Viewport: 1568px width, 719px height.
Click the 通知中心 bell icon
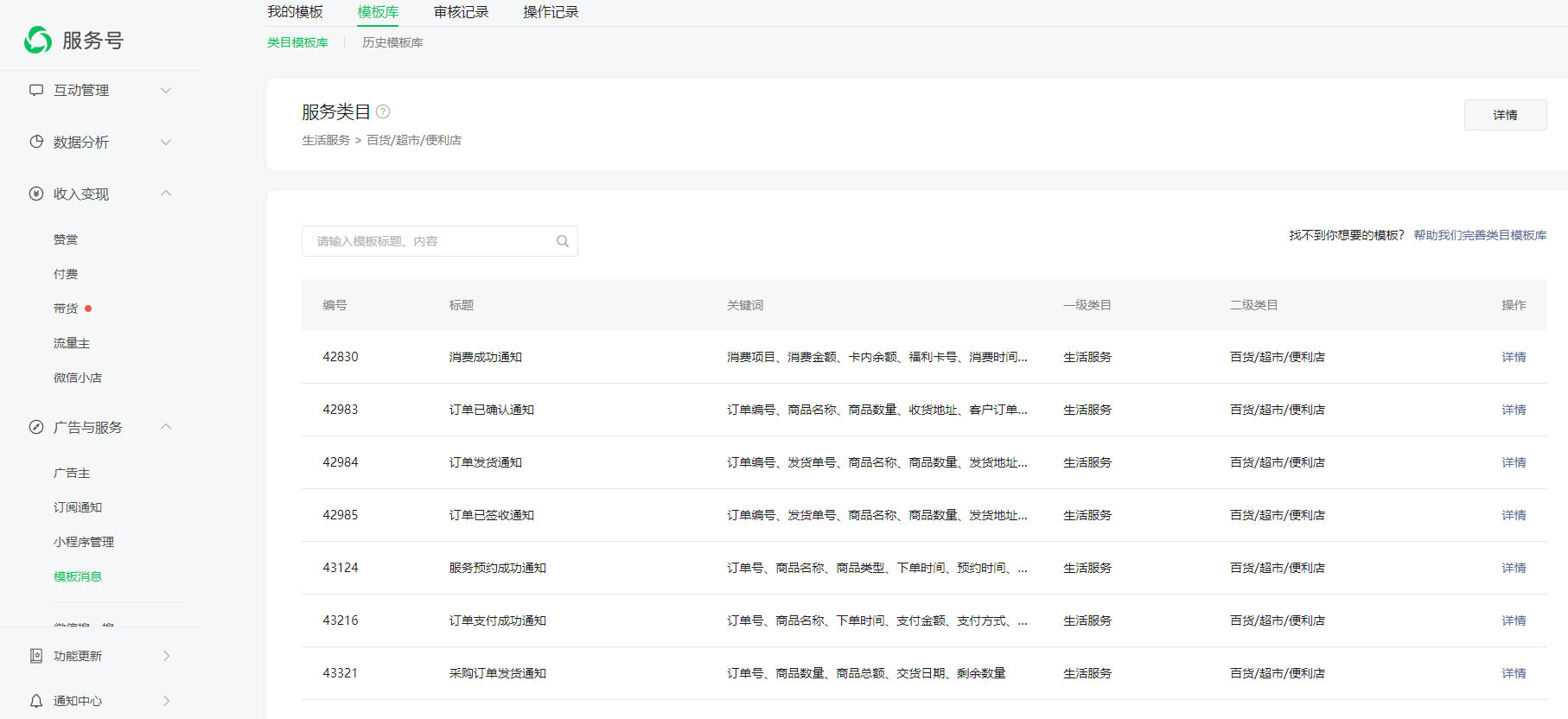tap(36, 701)
